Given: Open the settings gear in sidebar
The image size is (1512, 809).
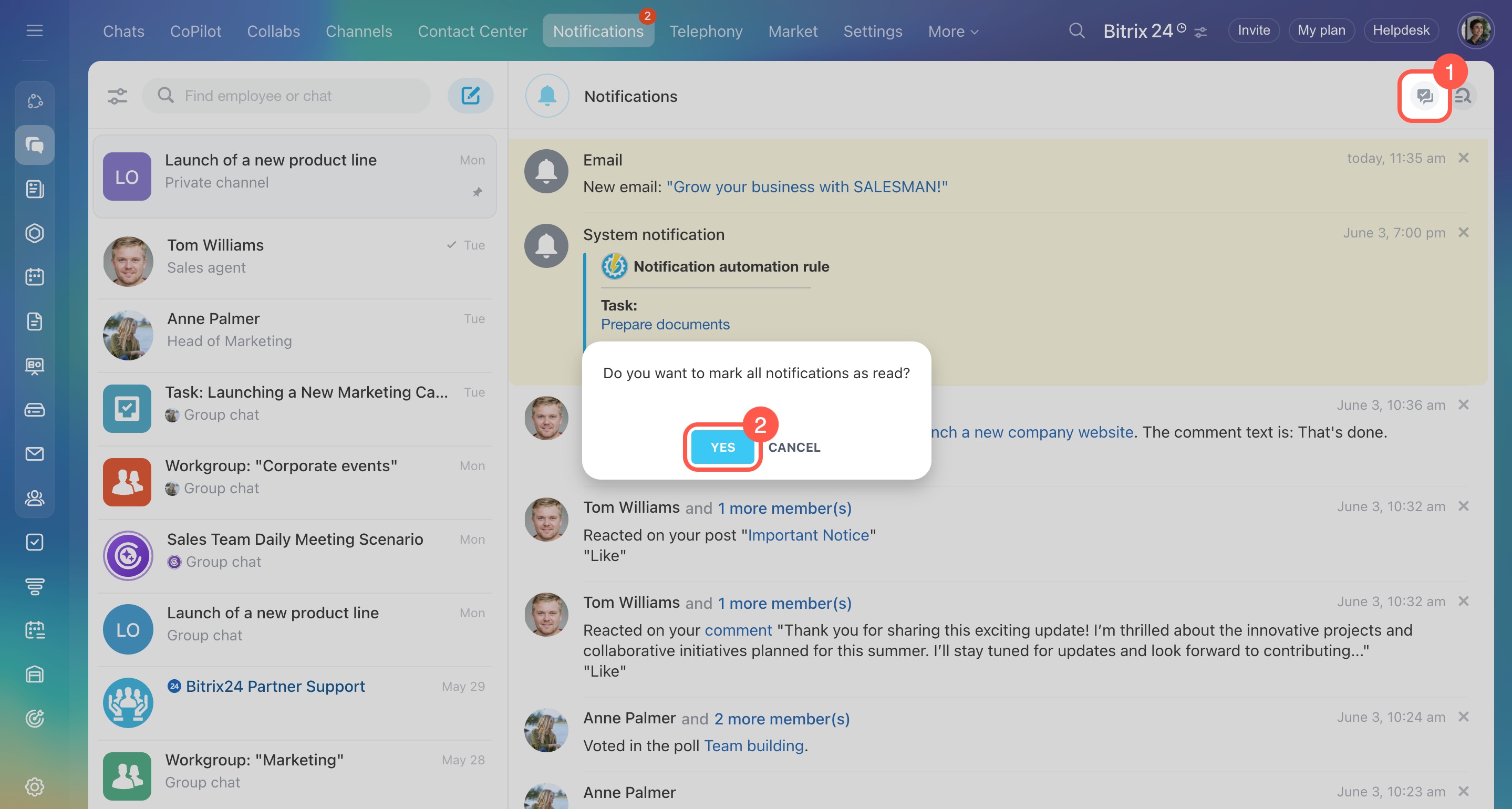Looking at the screenshot, I should tap(35, 787).
